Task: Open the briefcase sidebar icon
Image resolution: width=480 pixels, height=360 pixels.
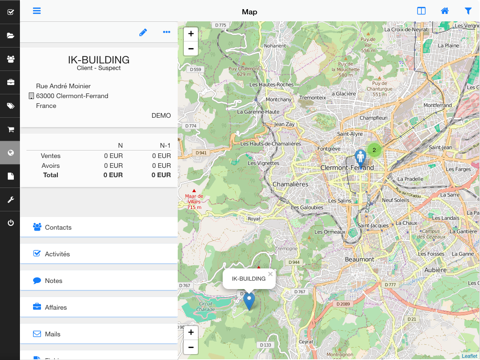Action: 11,82
